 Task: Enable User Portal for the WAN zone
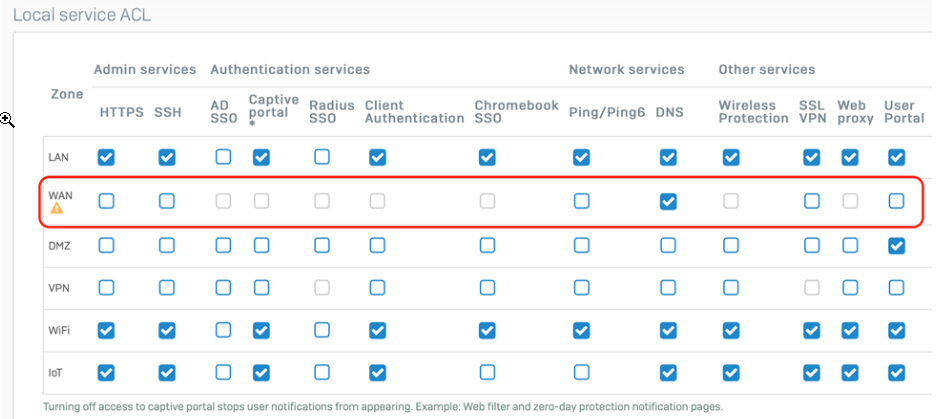(x=896, y=201)
